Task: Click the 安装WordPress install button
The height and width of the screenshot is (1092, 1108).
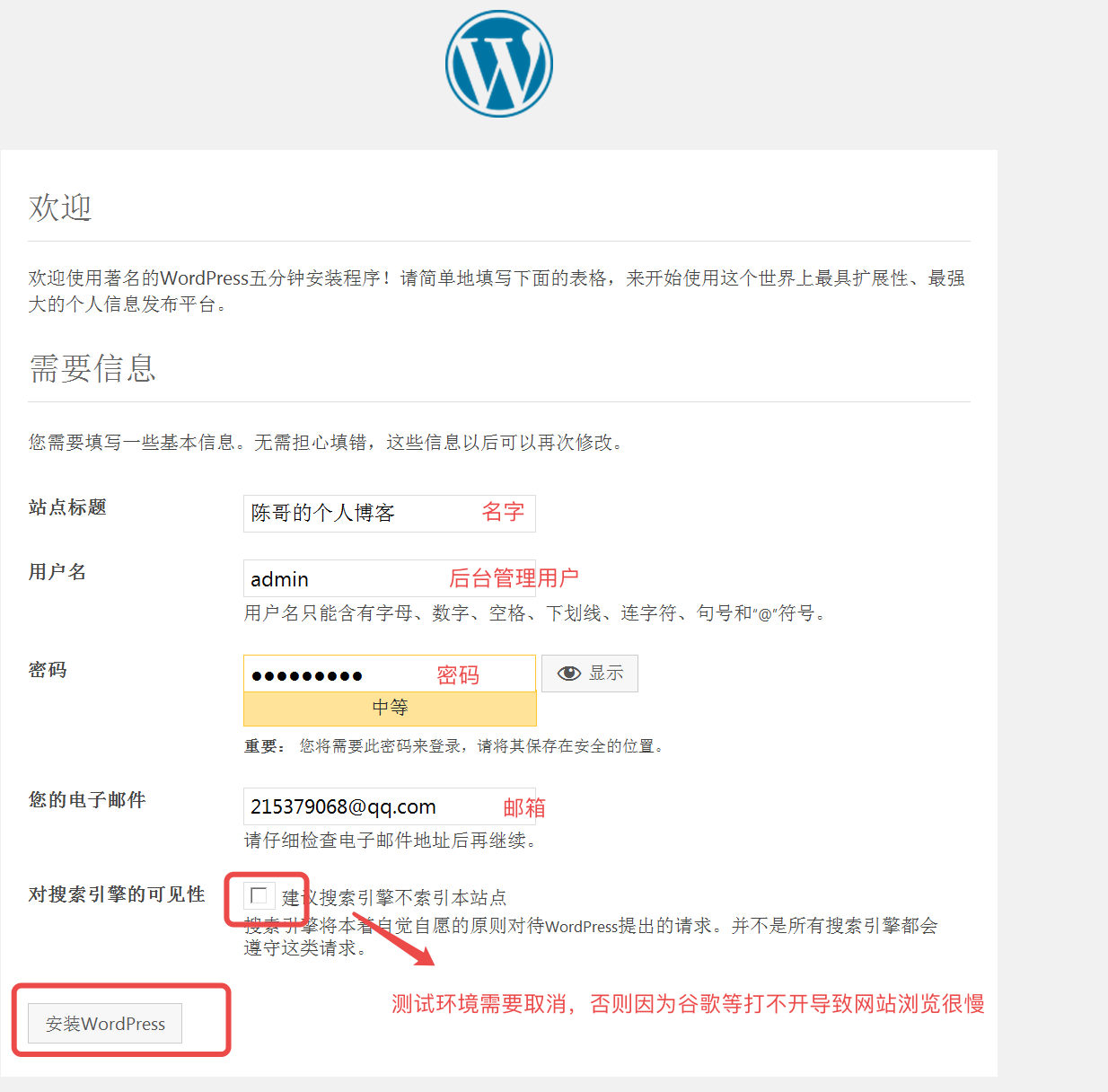Action: coord(105,1024)
